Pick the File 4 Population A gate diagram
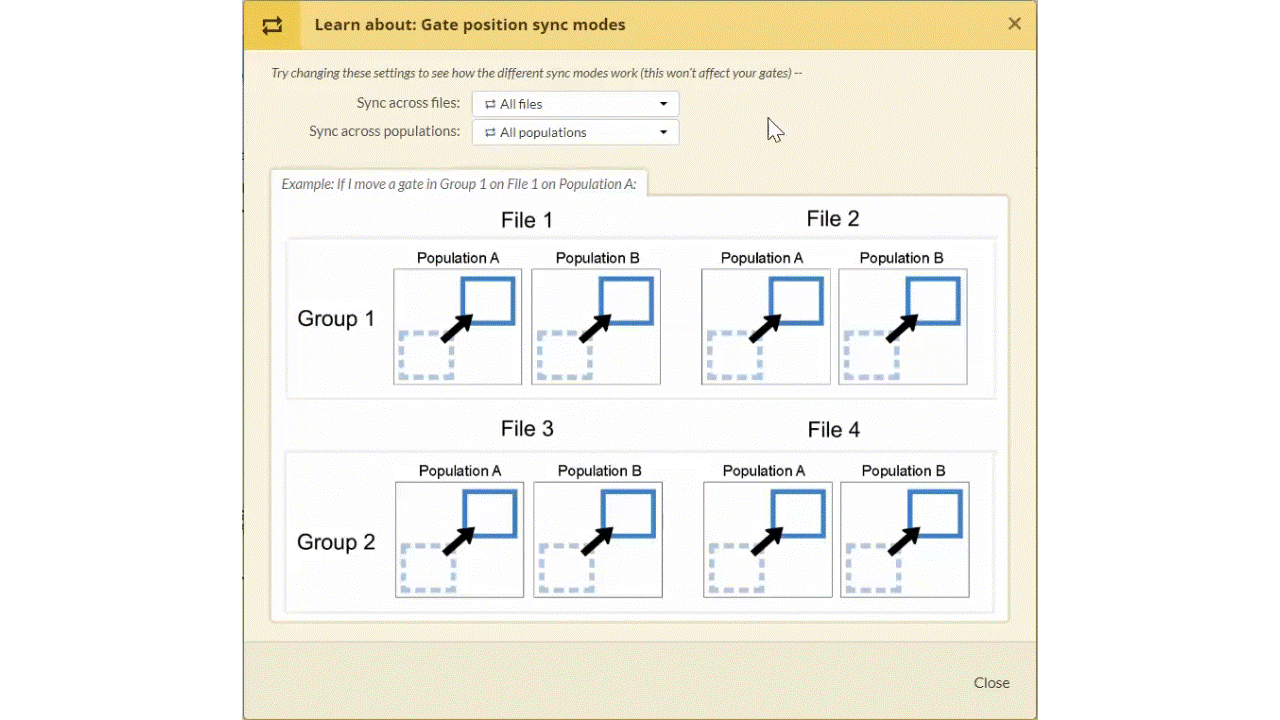Screen dimensions: 1280x720 767,540
